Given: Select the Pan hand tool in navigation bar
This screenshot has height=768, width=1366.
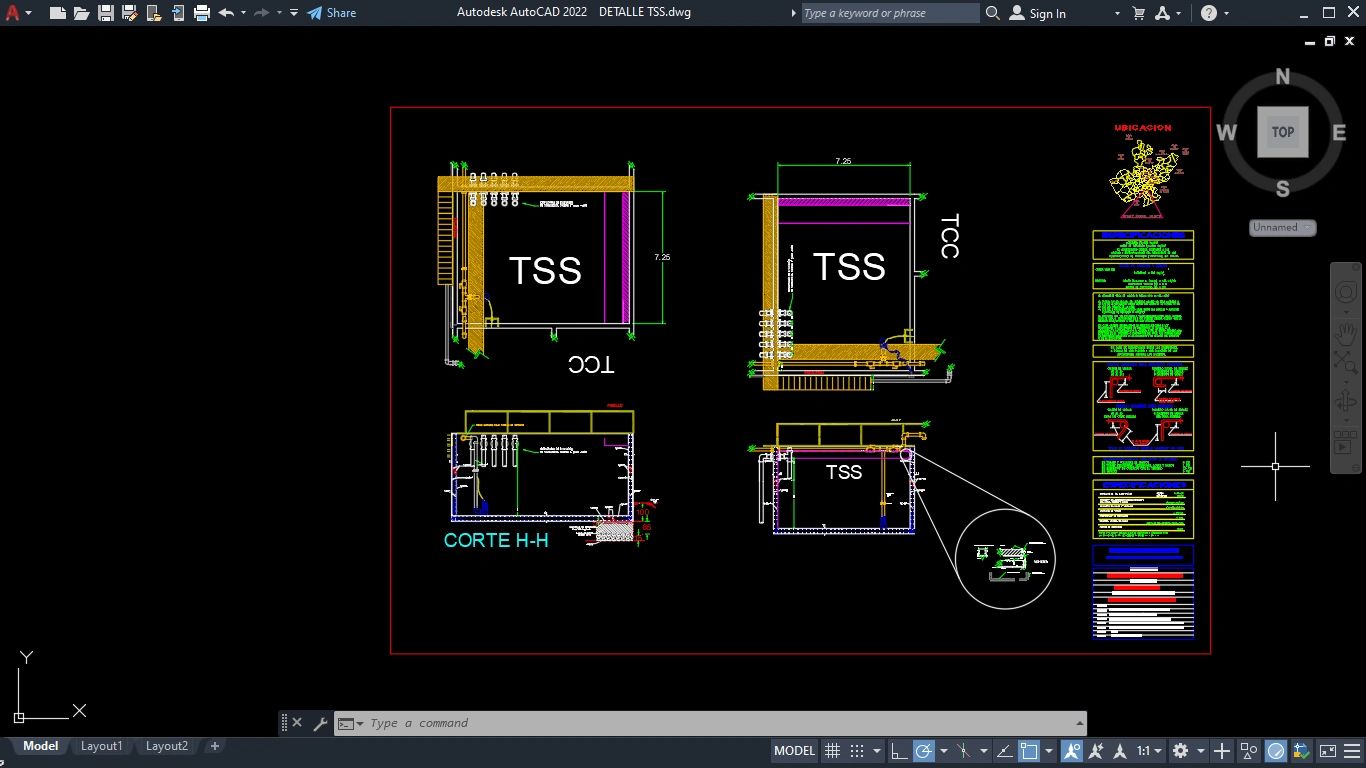Looking at the screenshot, I should [x=1346, y=331].
